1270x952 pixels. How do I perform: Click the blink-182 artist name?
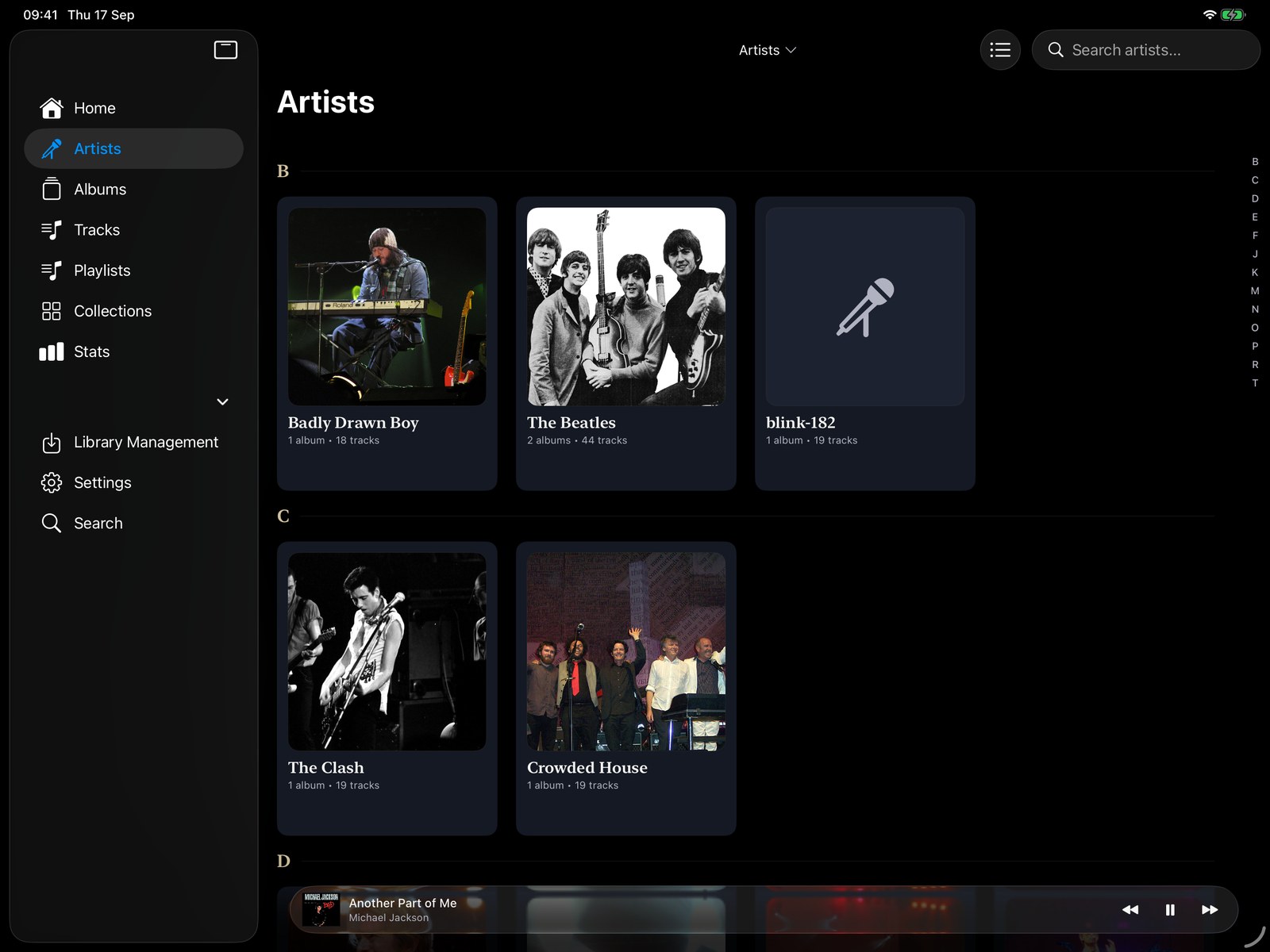click(x=801, y=423)
